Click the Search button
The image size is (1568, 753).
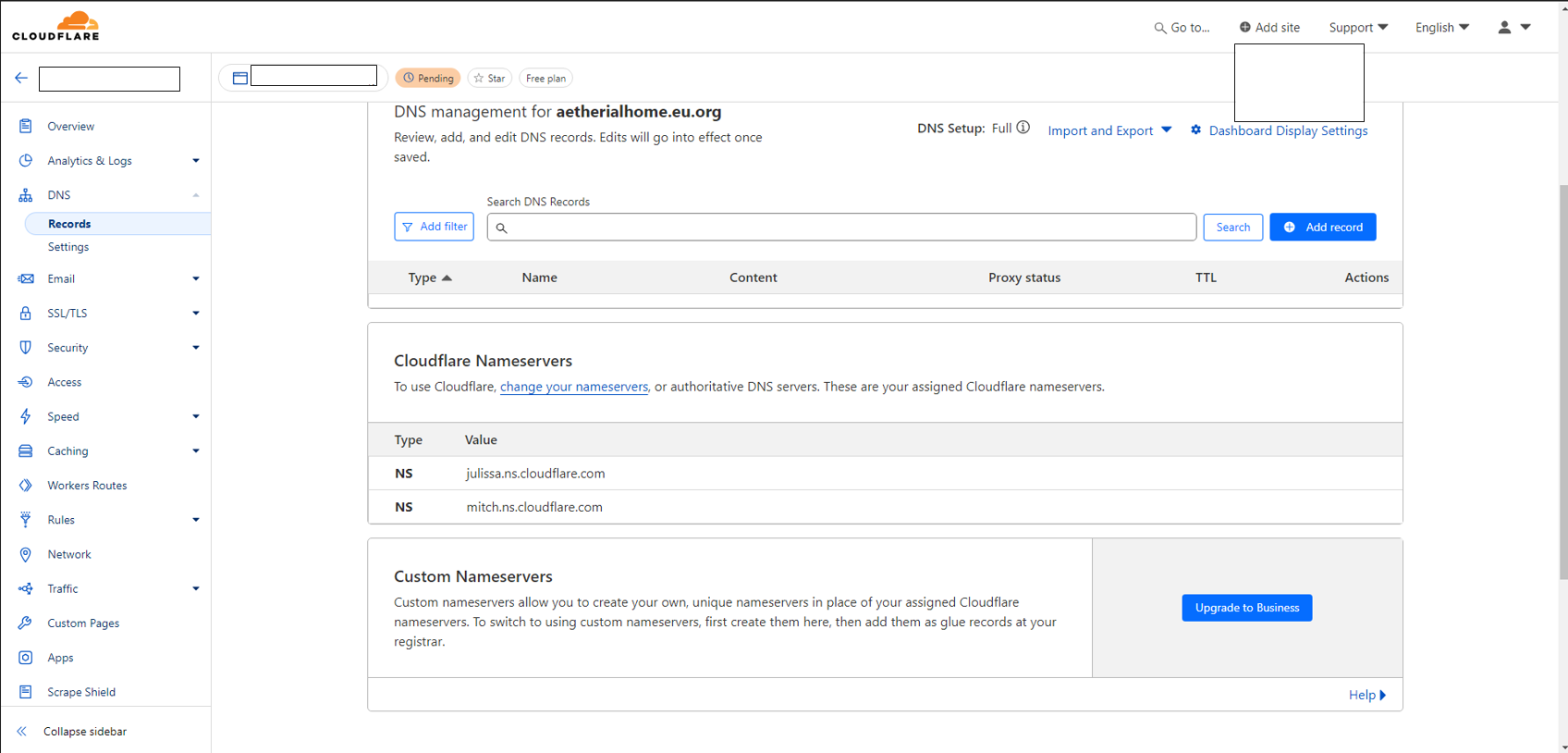pyautogui.click(x=1233, y=227)
